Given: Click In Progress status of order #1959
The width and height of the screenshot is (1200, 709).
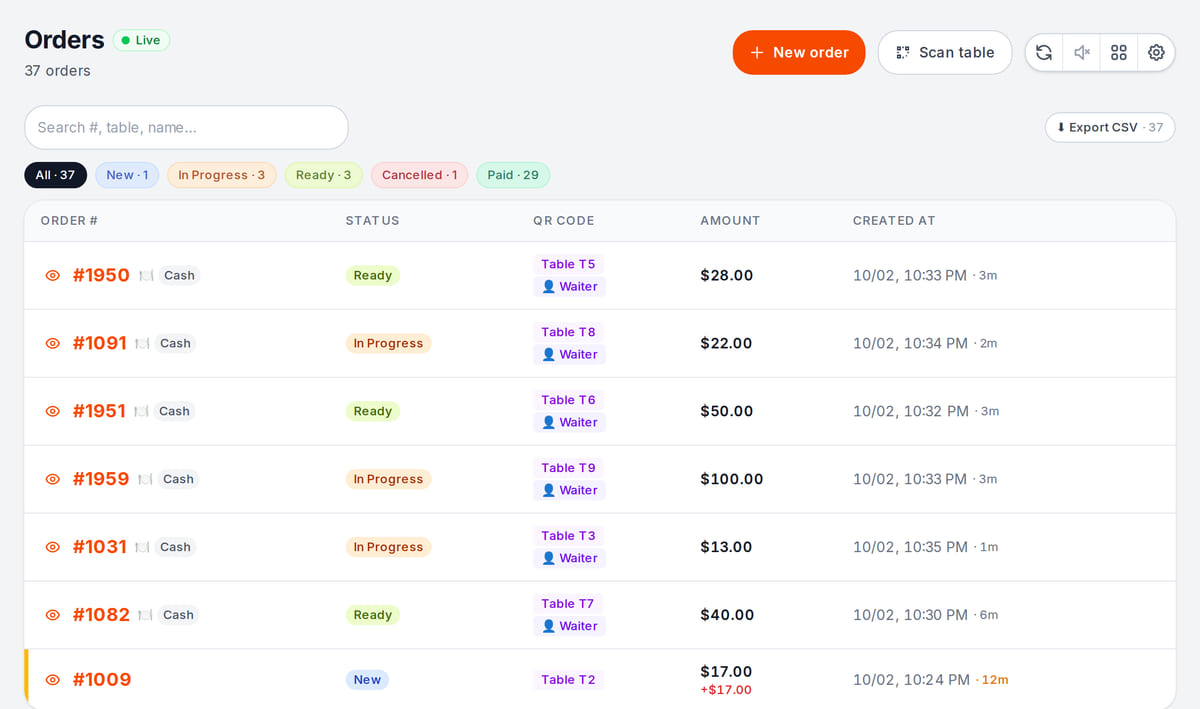Looking at the screenshot, I should point(388,479).
